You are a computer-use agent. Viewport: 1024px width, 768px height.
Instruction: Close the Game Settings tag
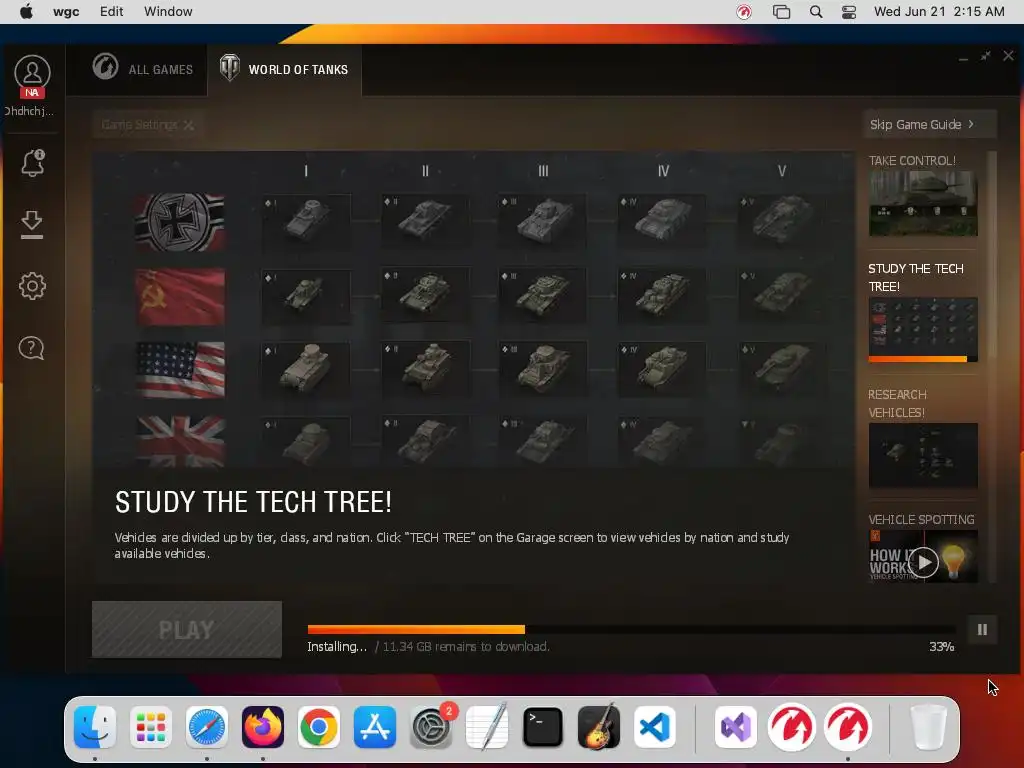tap(189, 125)
